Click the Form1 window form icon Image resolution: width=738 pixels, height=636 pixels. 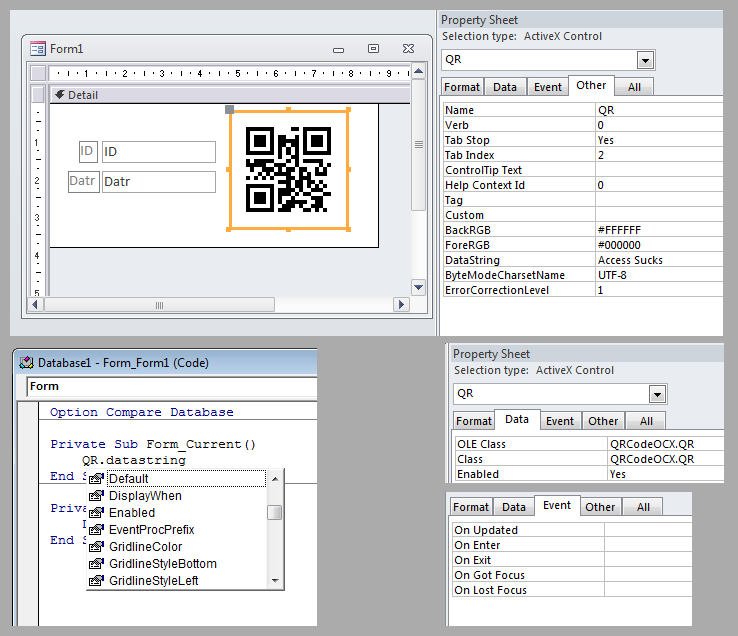click(38, 48)
